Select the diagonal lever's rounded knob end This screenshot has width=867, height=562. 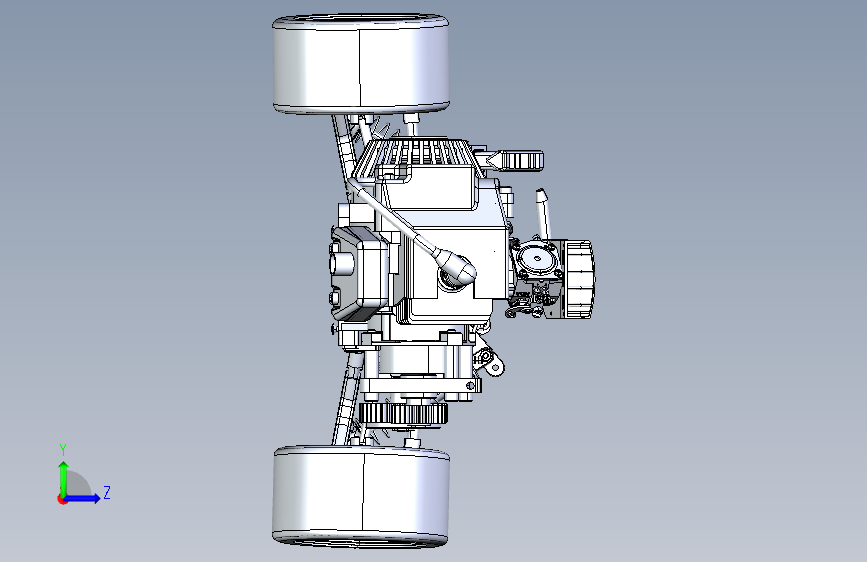coord(455,266)
